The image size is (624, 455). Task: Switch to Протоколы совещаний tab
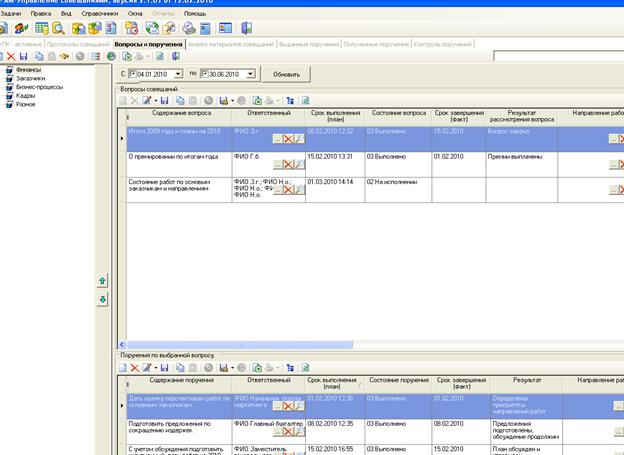tap(80, 44)
